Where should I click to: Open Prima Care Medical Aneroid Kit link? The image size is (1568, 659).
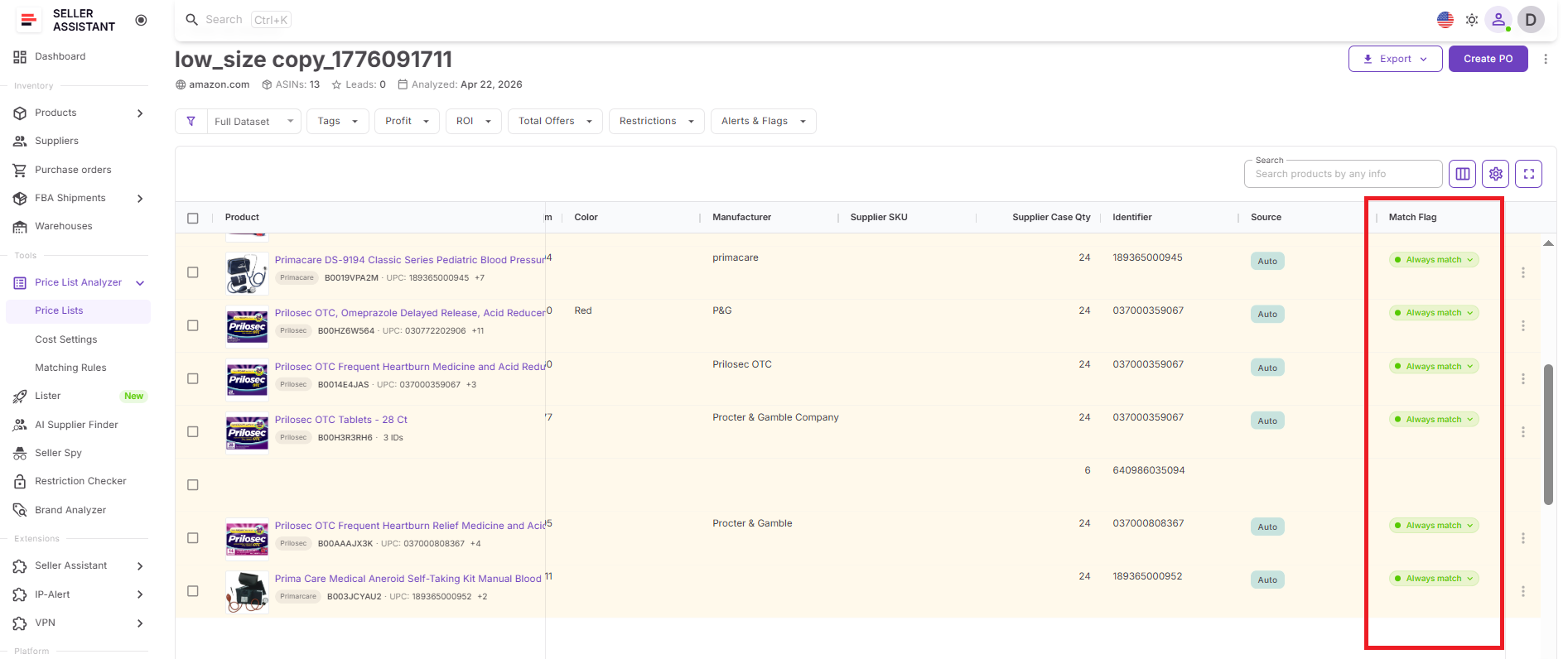click(x=408, y=579)
